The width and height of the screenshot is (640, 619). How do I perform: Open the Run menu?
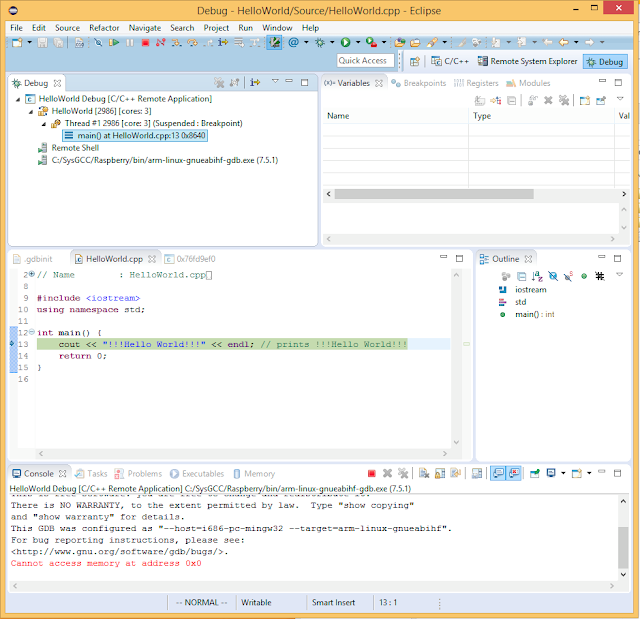click(x=246, y=28)
